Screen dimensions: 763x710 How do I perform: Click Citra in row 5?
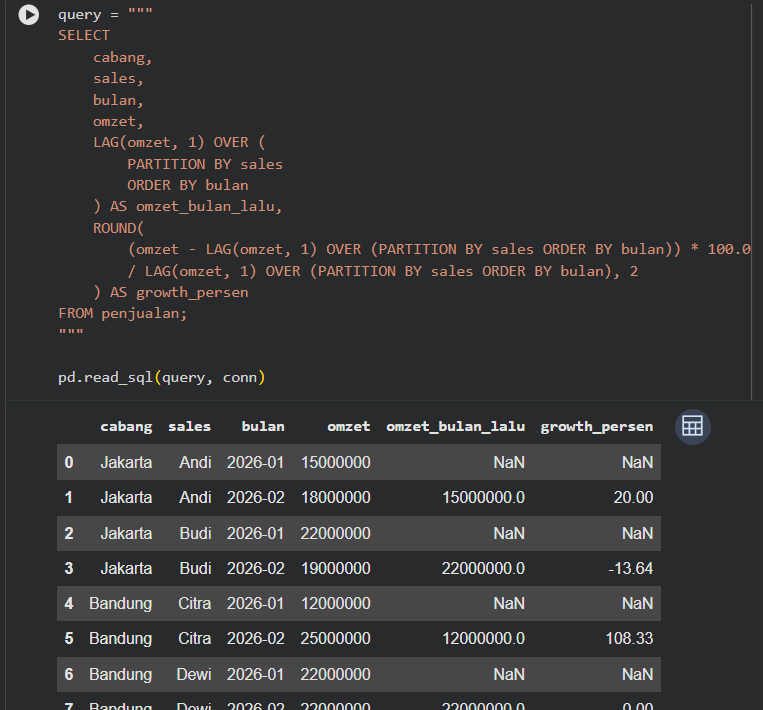click(x=194, y=638)
